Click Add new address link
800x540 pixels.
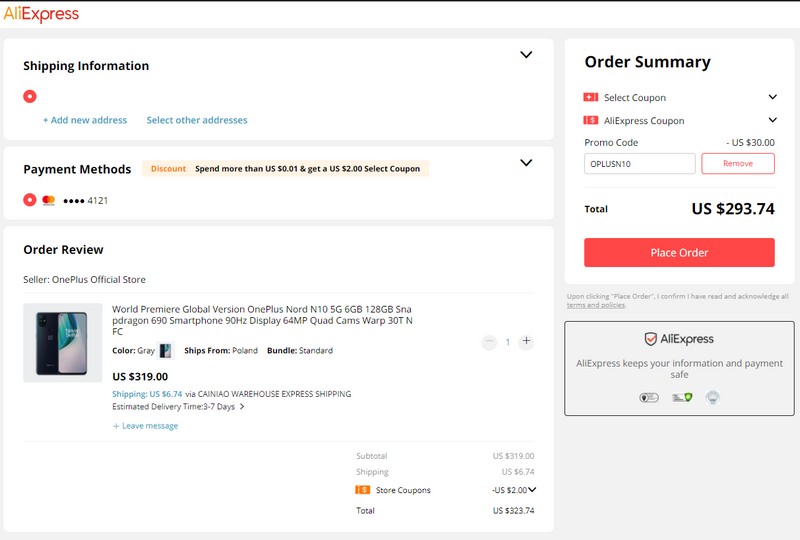pos(85,120)
